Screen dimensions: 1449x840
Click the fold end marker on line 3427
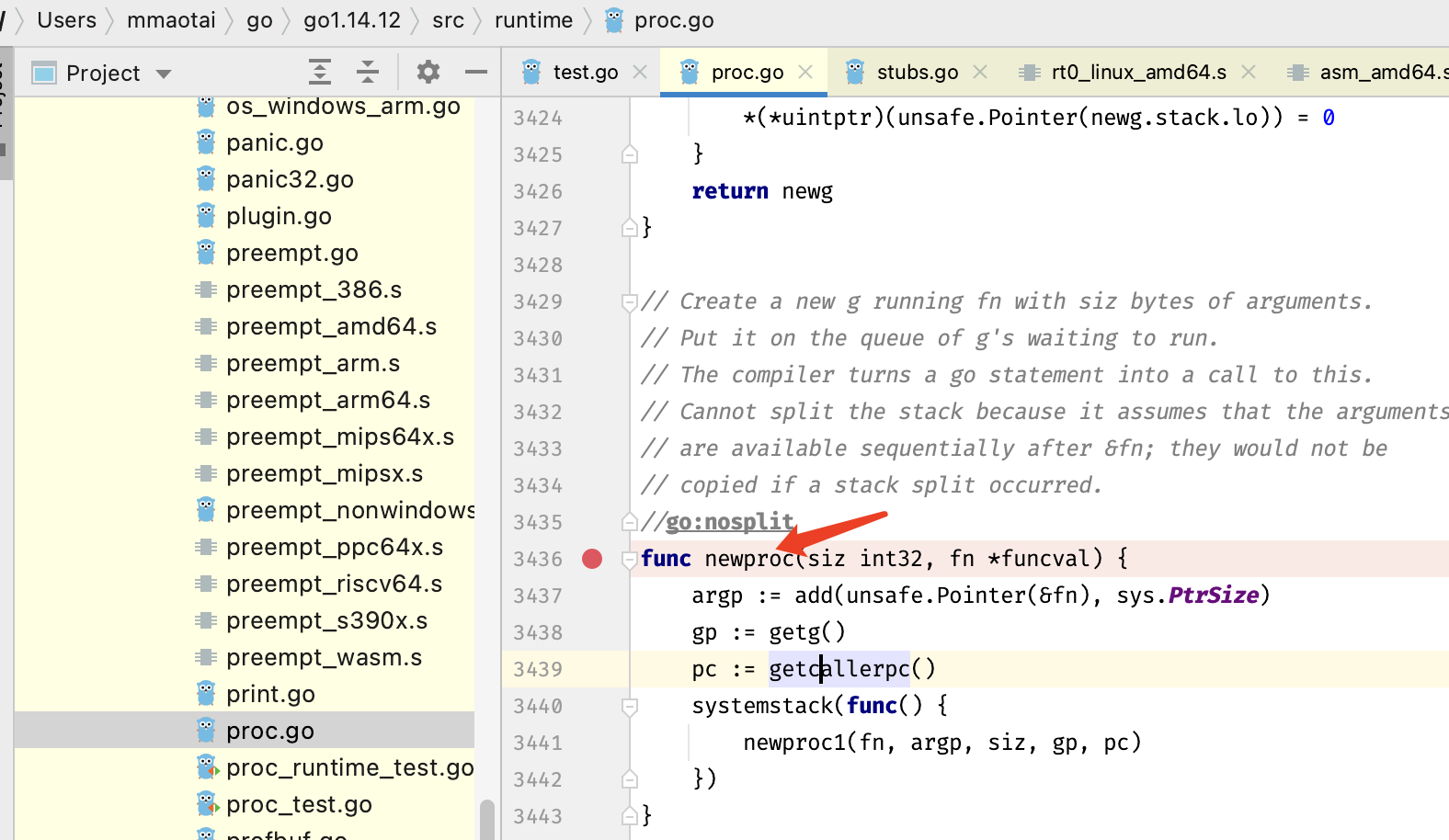tap(630, 227)
